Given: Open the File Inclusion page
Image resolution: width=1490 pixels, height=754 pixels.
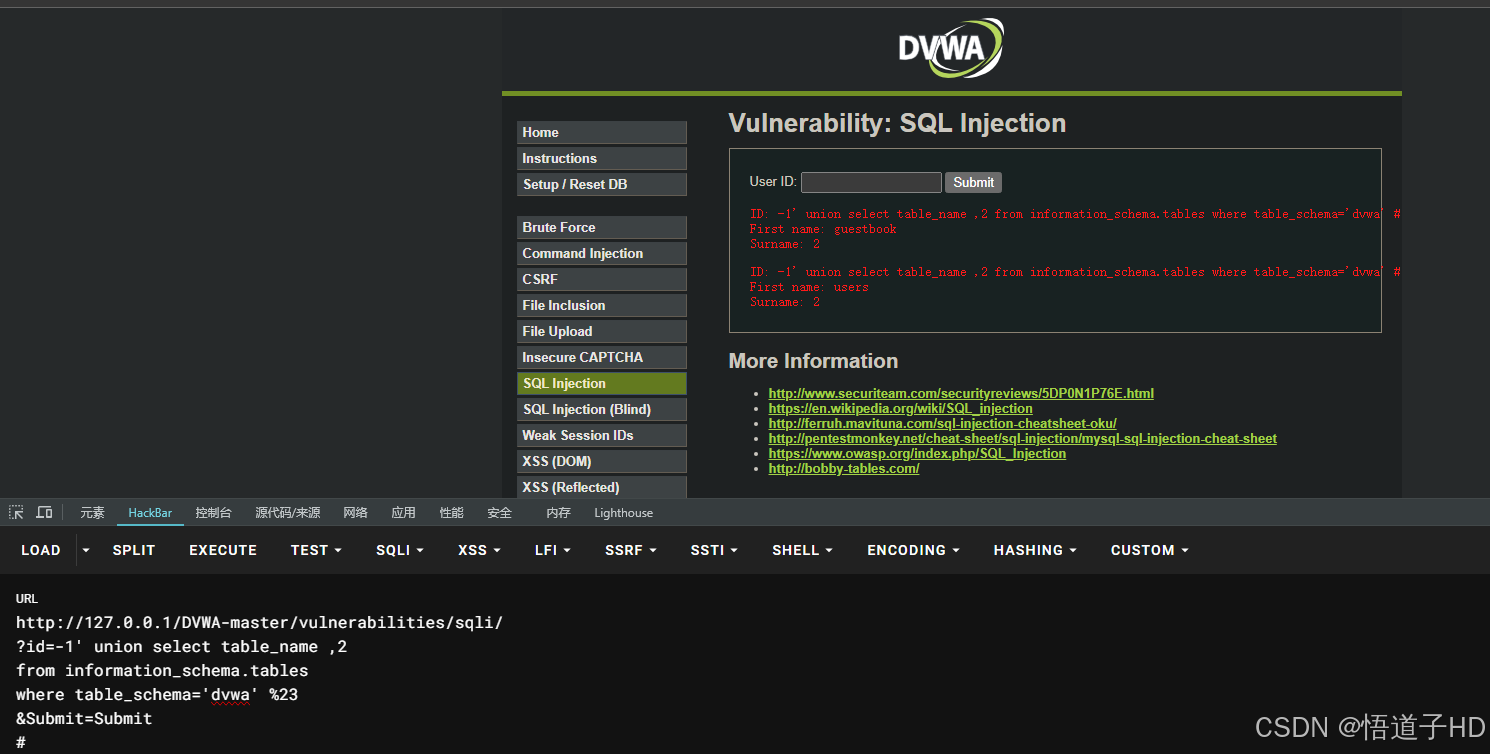Looking at the screenshot, I should click(x=602, y=305).
